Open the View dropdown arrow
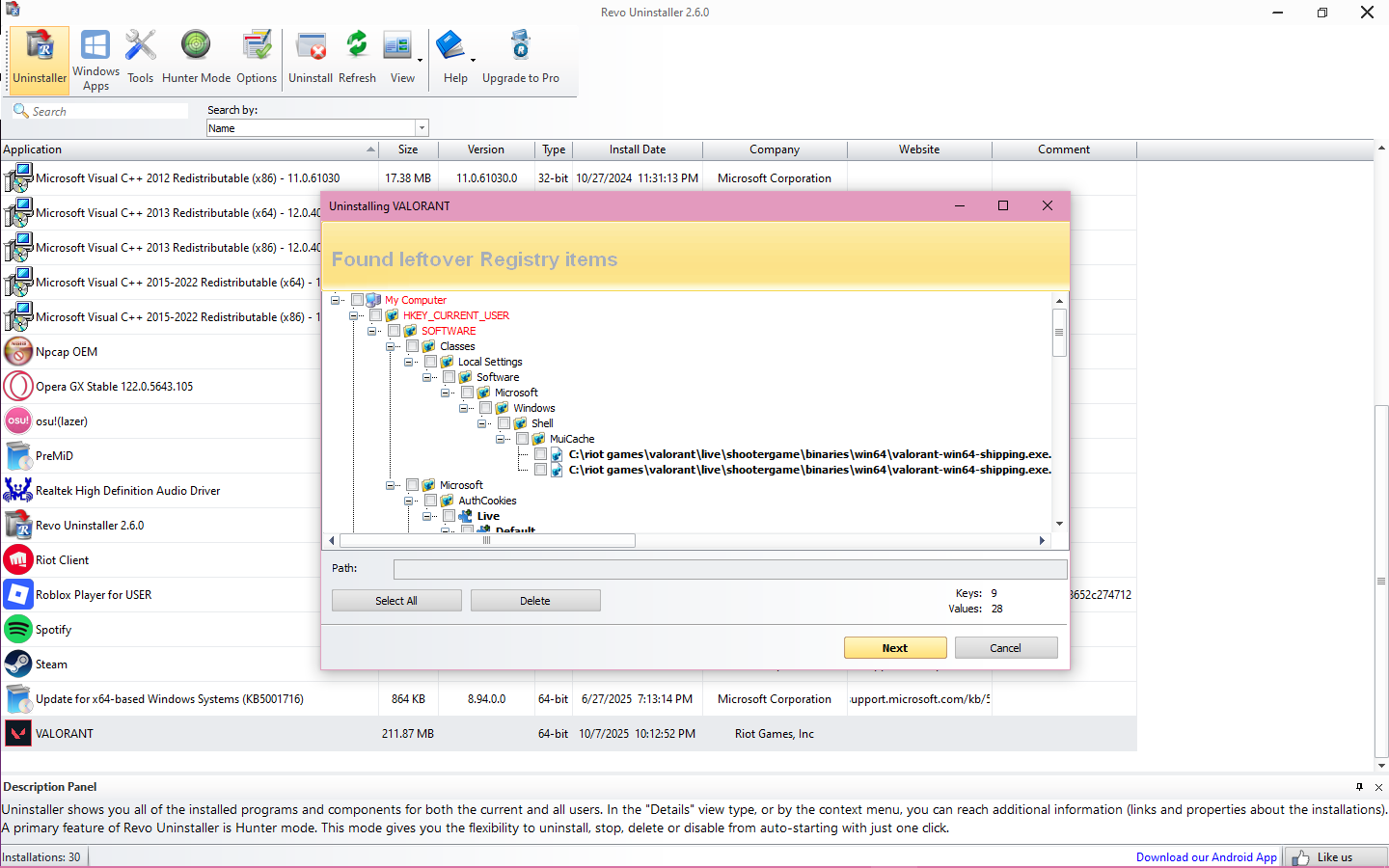Viewport: 1389px width, 868px height. [x=420, y=60]
